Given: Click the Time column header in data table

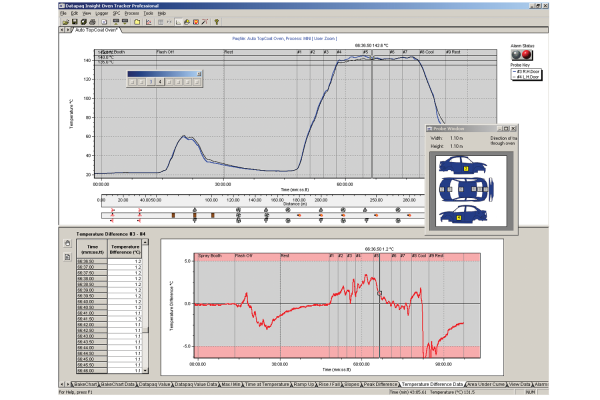Looking at the screenshot, I should pyautogui.click(x=91, y=250).
